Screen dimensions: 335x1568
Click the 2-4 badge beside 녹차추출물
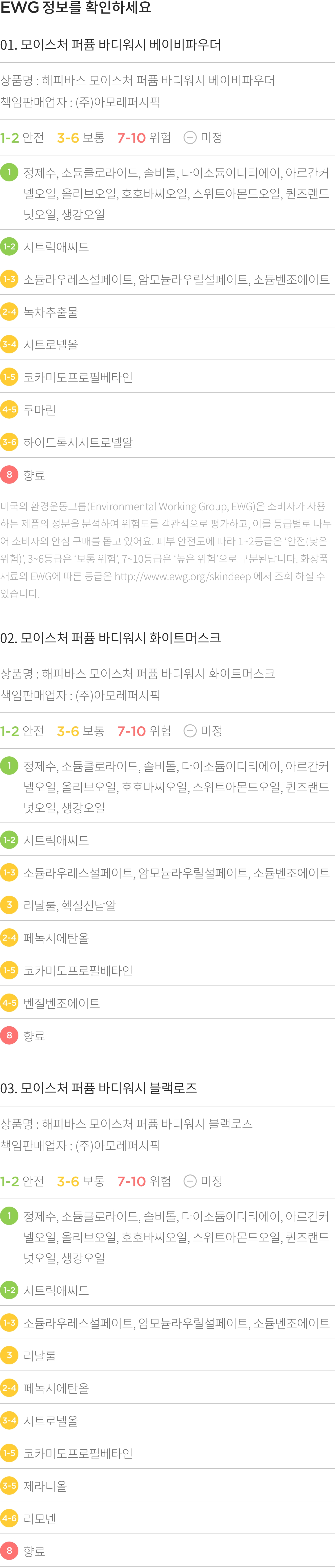[9, 312]
